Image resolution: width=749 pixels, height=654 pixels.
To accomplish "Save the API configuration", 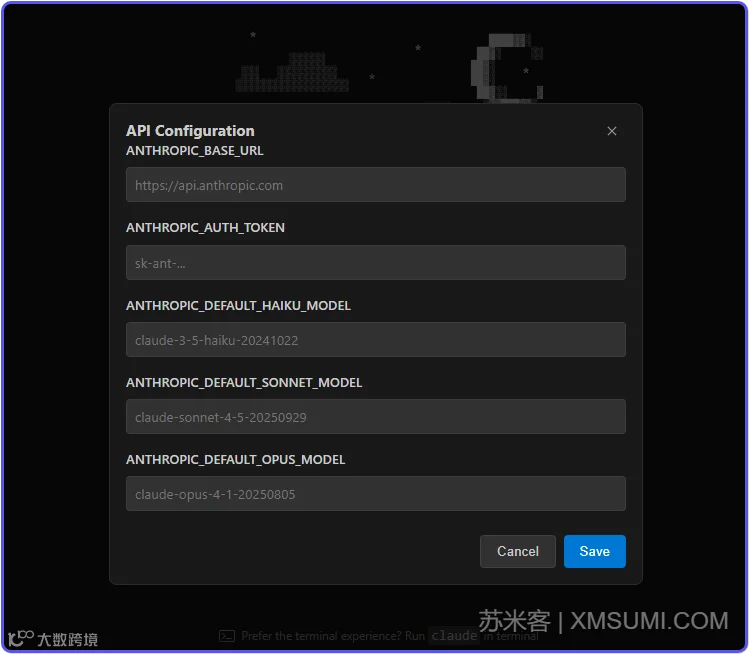I will coord(594,551).
